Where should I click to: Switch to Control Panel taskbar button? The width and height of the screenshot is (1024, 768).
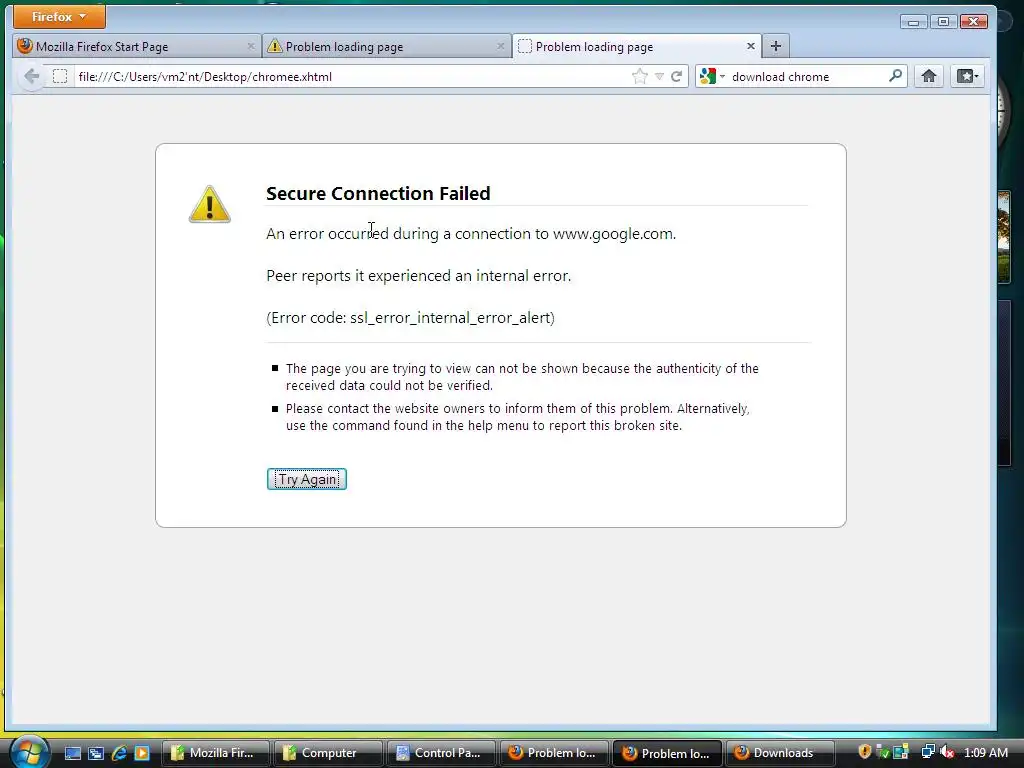(x=441, y=753)
